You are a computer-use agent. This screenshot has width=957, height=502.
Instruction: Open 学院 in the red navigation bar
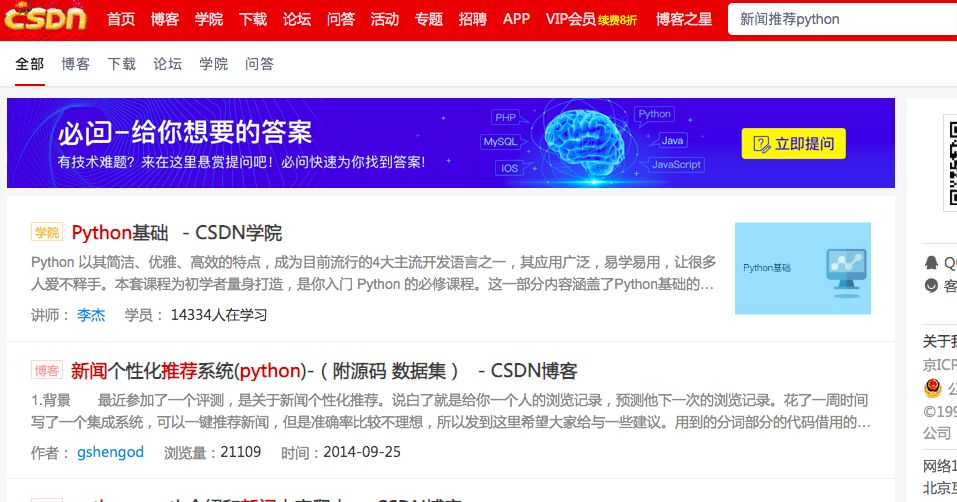[x=209, y=19]
